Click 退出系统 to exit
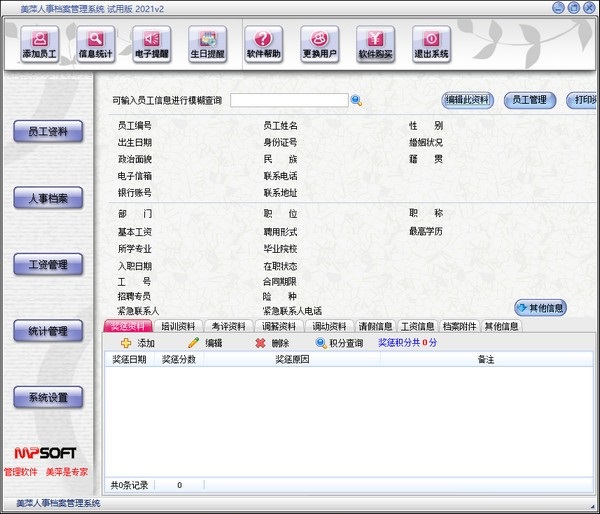 pos(431,44)
